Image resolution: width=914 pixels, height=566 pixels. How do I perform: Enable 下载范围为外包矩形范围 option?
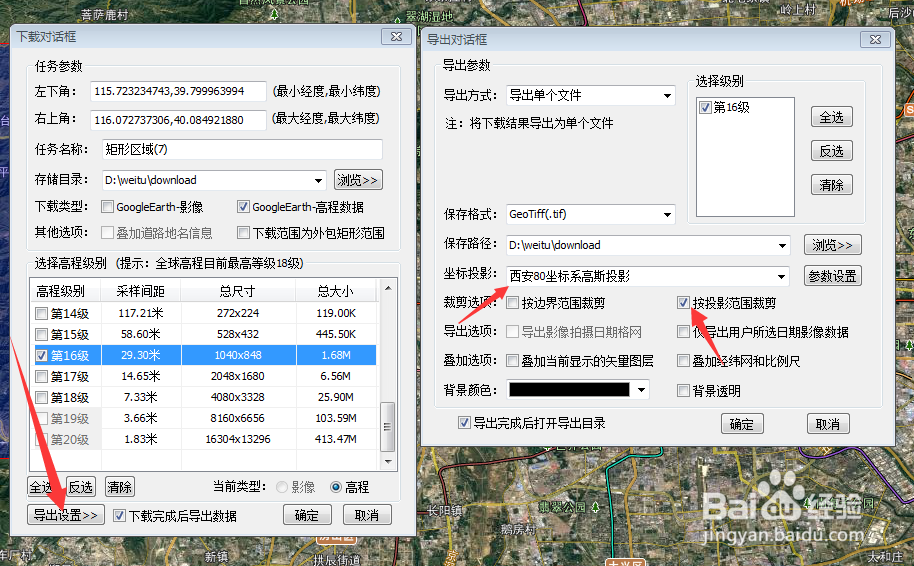pos(243,233)
